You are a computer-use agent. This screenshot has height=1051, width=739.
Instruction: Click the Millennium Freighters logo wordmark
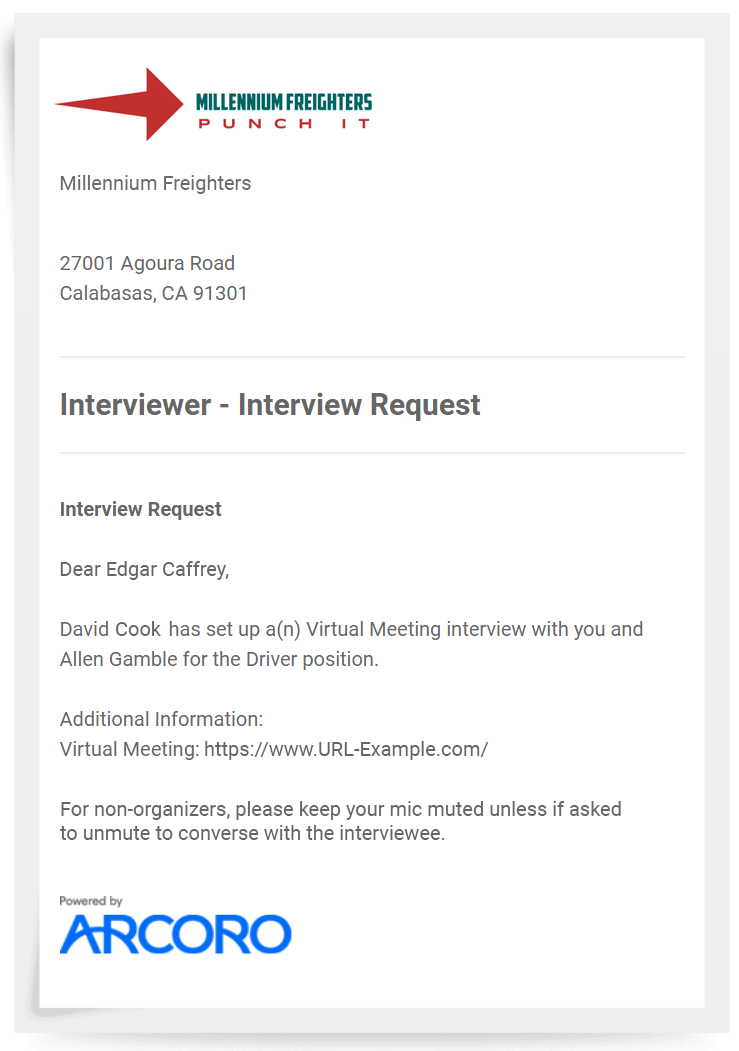(283, 101)
